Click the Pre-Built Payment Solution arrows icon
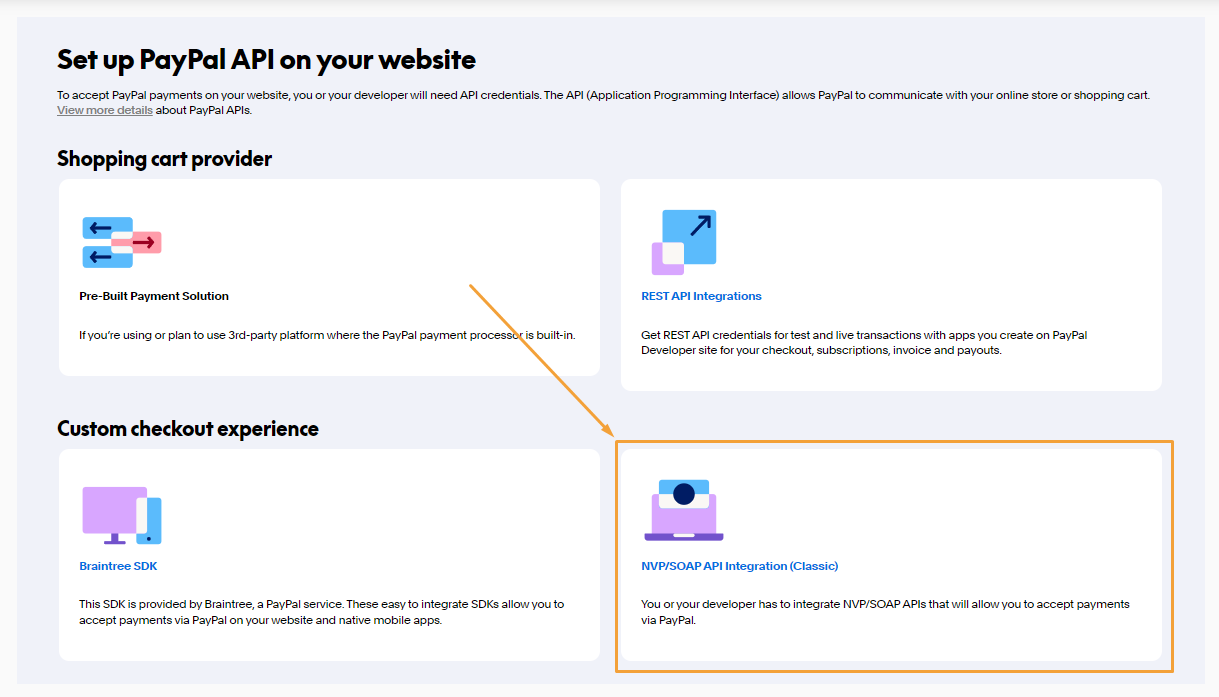This screenshot has height=697, width=1219. tap(121, 242)
